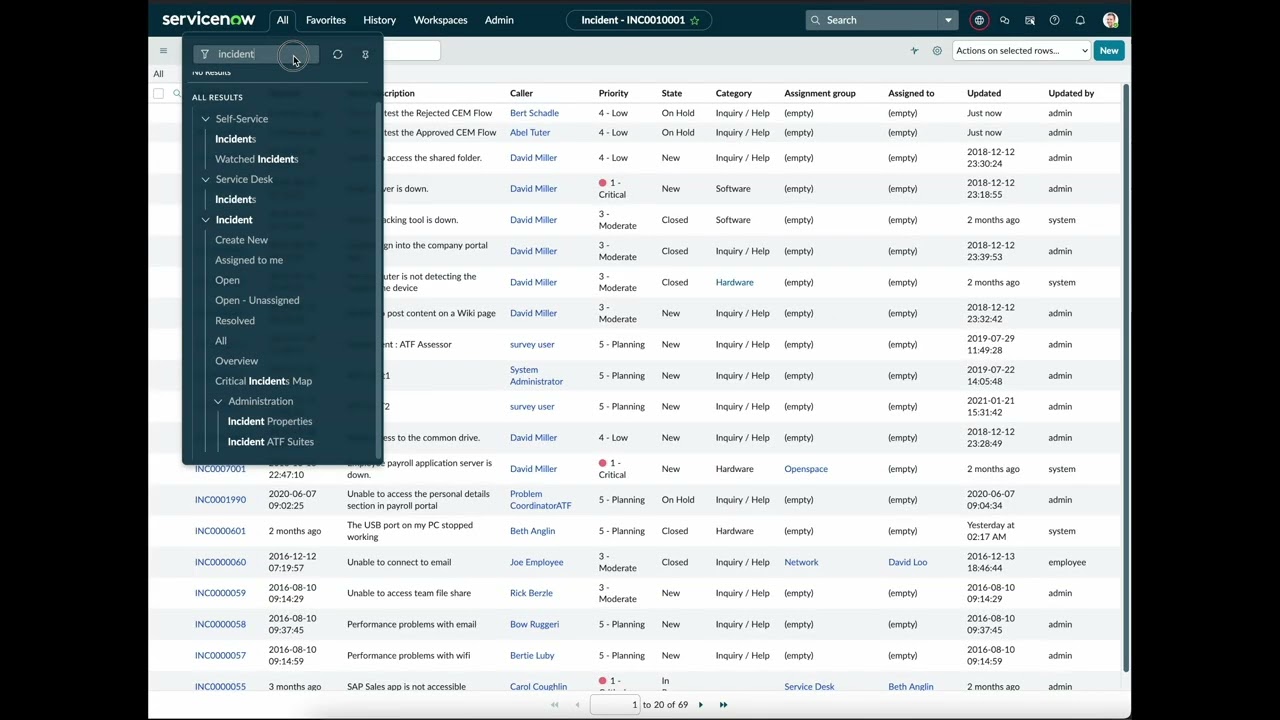Pin the All menu panel

[x=365, y=54]
